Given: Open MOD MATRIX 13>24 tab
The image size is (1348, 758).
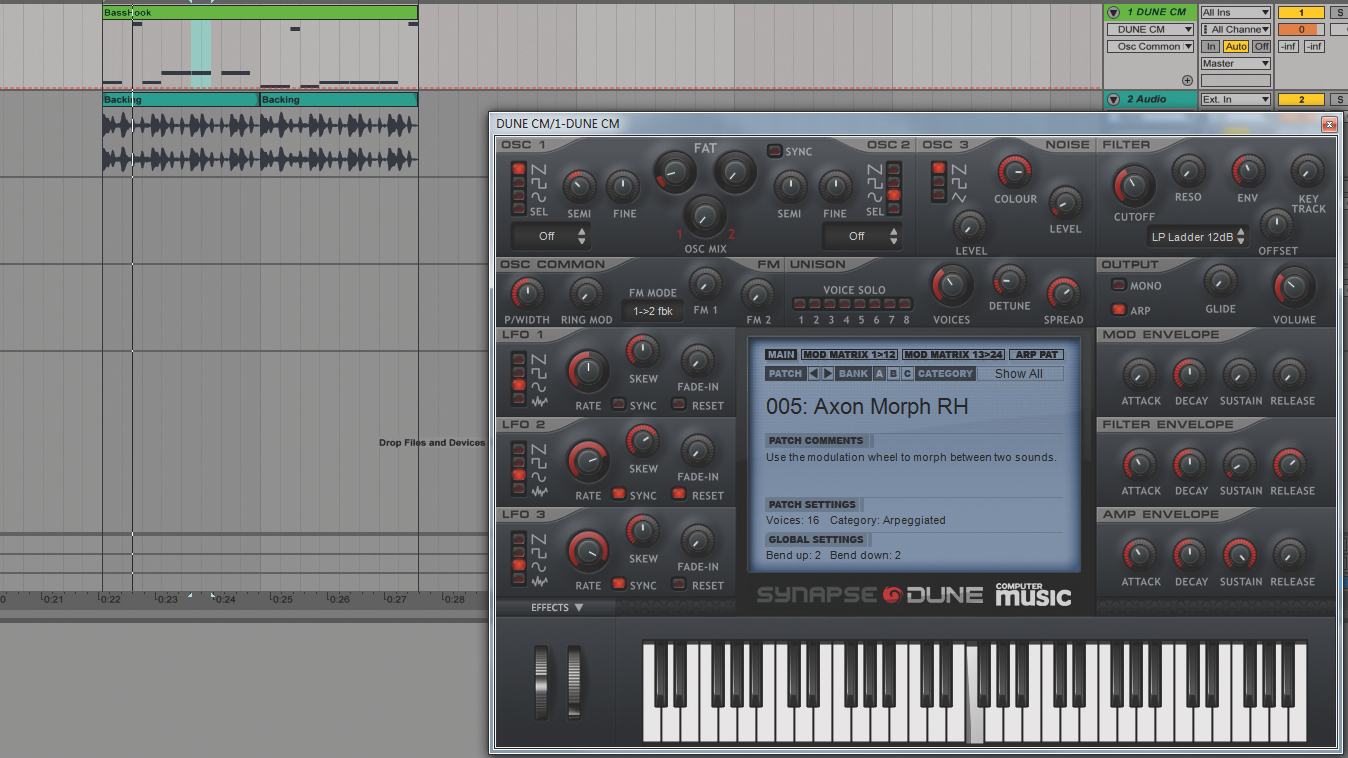Looking at the screenshot, I should click(x=953, y=355).
